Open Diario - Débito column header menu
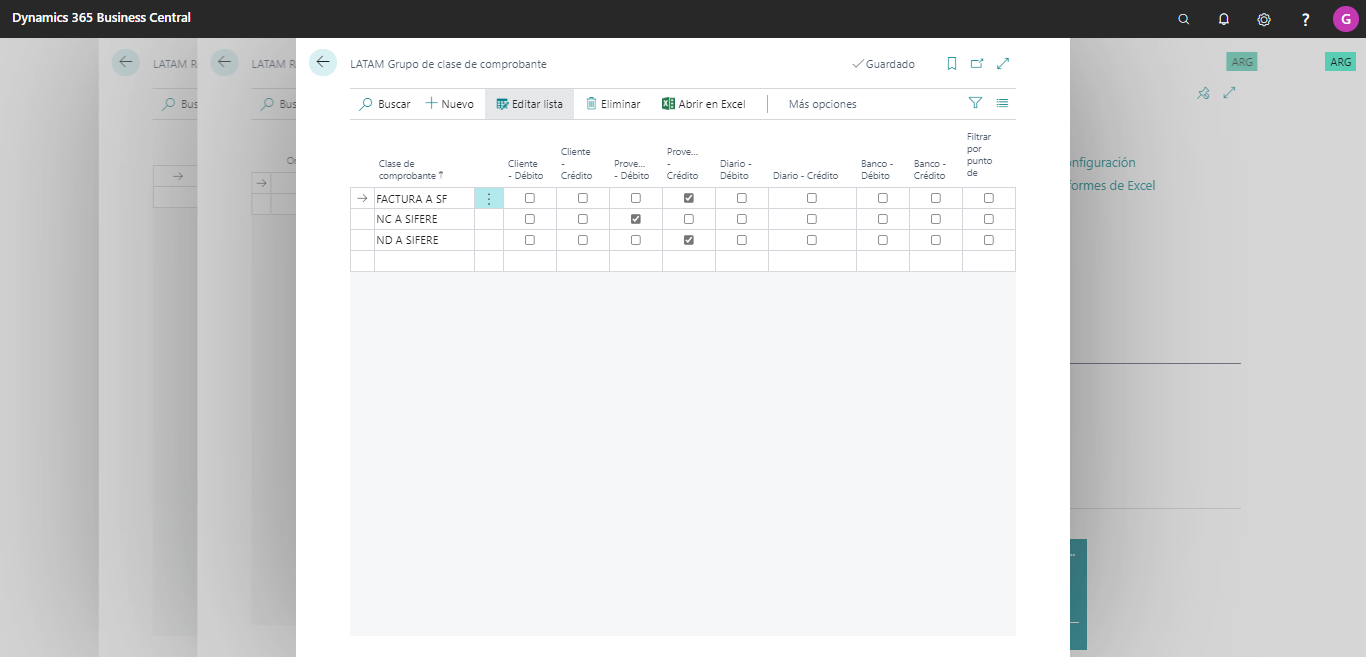 coord(736,169)
